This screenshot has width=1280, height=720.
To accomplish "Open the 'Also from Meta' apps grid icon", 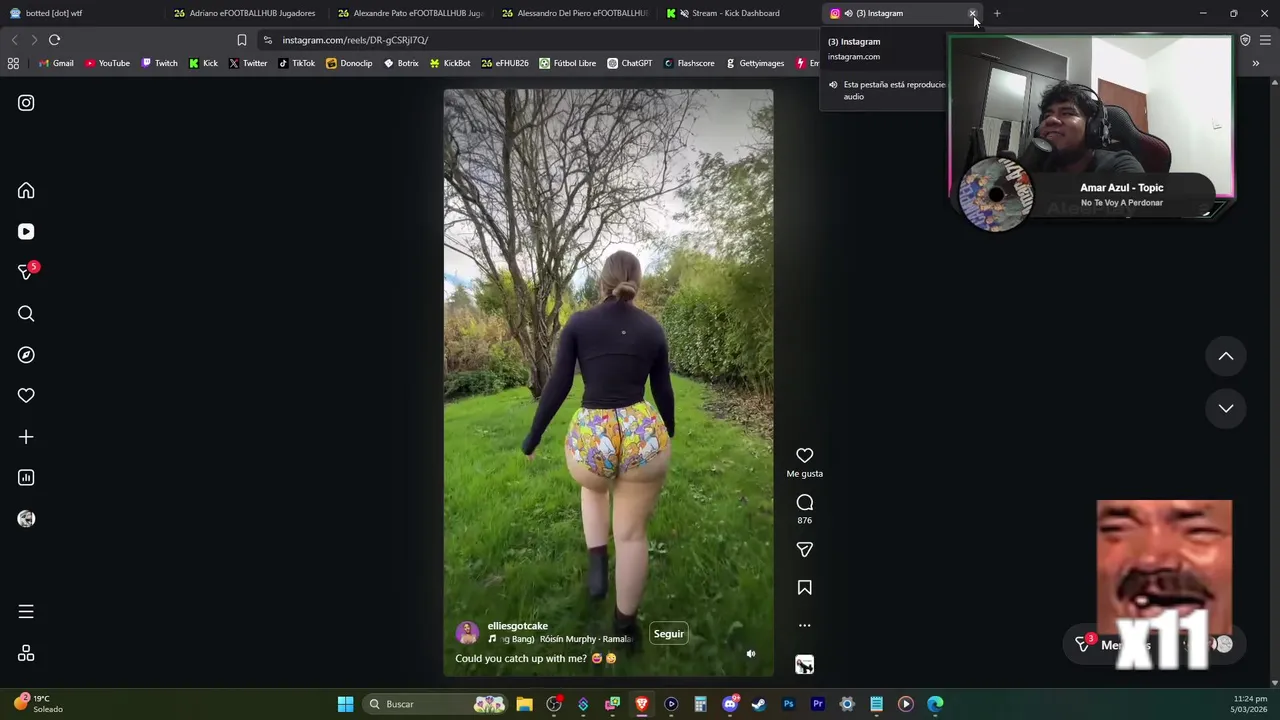I will click(26, 653).
